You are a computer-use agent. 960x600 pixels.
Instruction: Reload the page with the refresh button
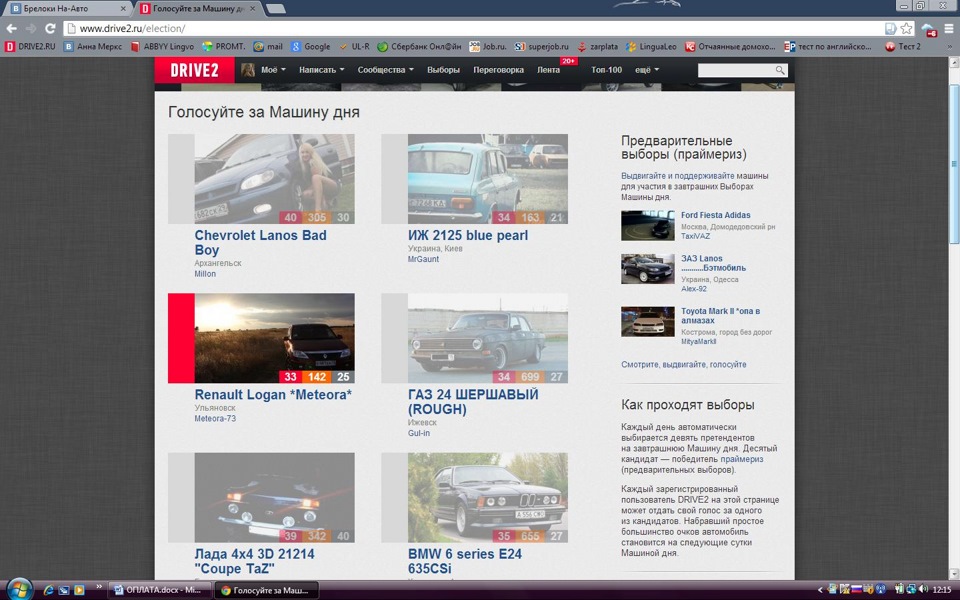[50, 28]
